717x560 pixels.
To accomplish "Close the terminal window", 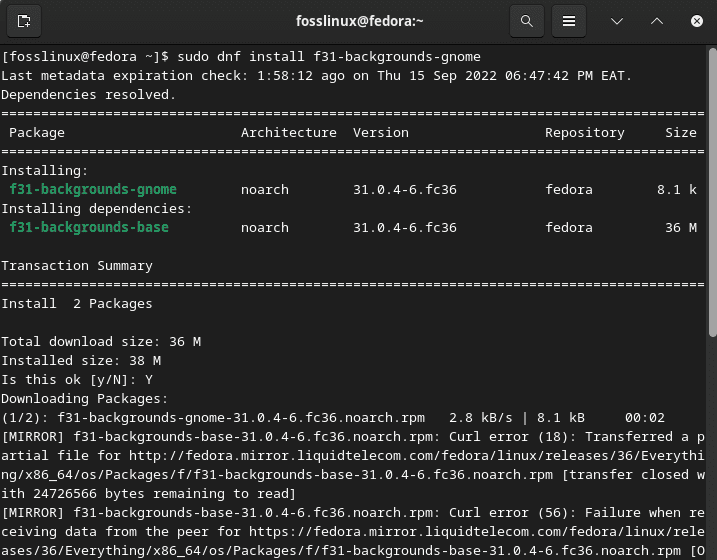I will tap(696, 21).
